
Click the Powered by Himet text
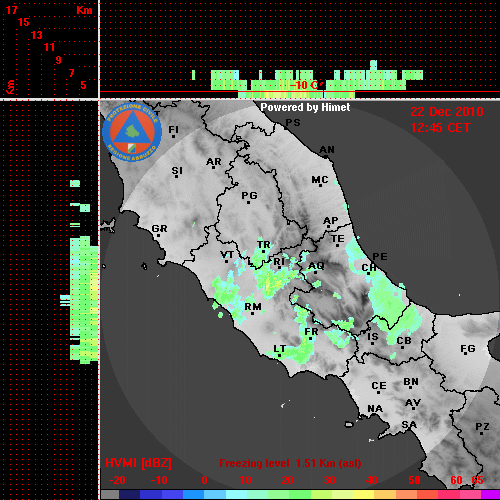tap(305, 107)
